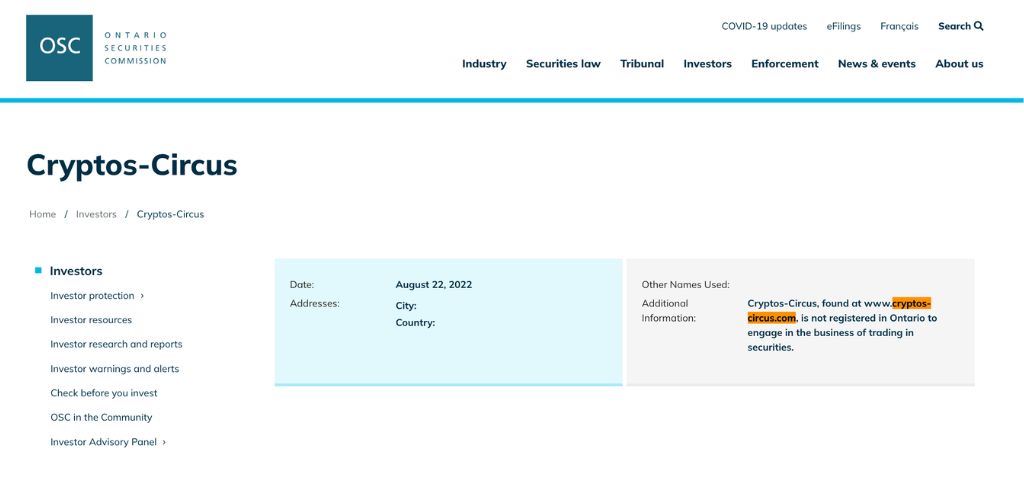Open Check before you invest

click(x=104, y=393)
